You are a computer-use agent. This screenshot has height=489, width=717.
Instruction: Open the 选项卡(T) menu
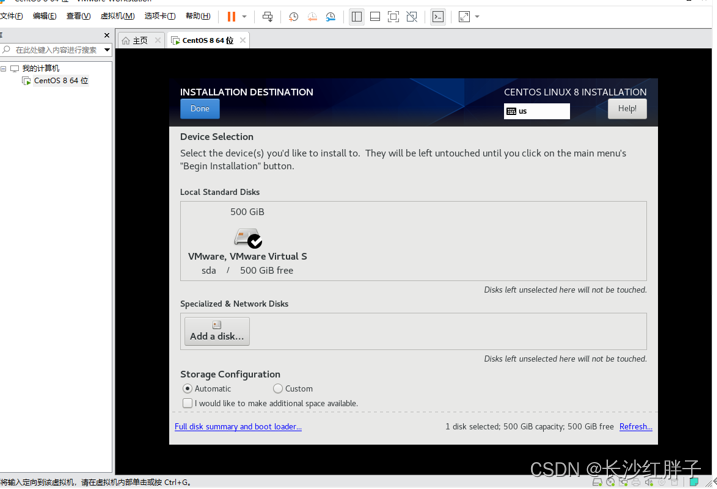click(160, 16)
